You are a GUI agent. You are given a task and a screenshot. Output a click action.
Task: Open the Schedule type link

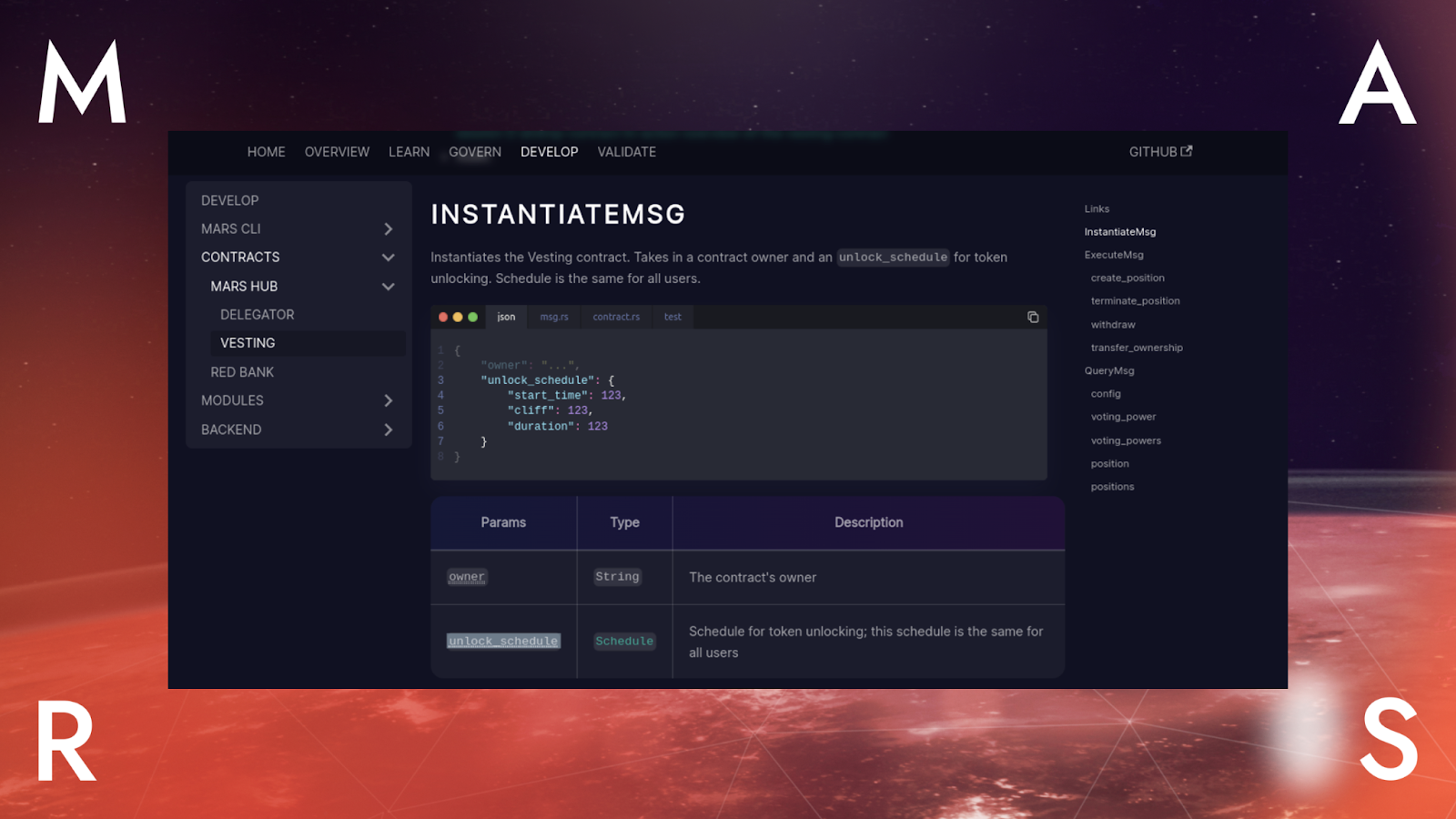[x=624, y=642]
